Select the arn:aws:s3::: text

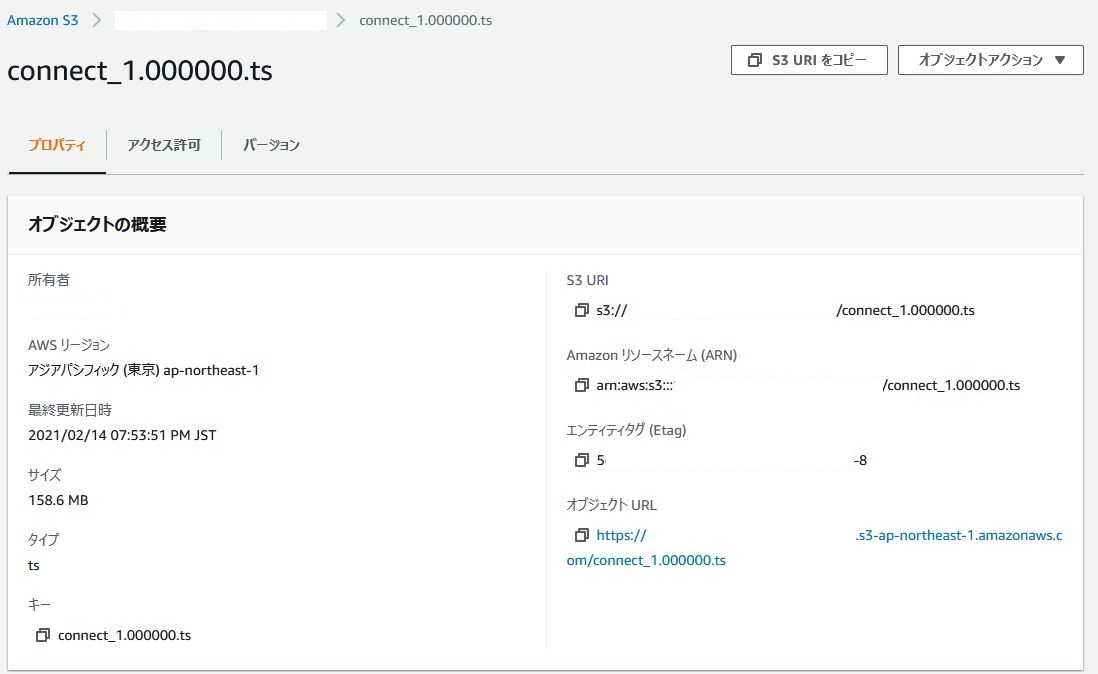[634, 386]
